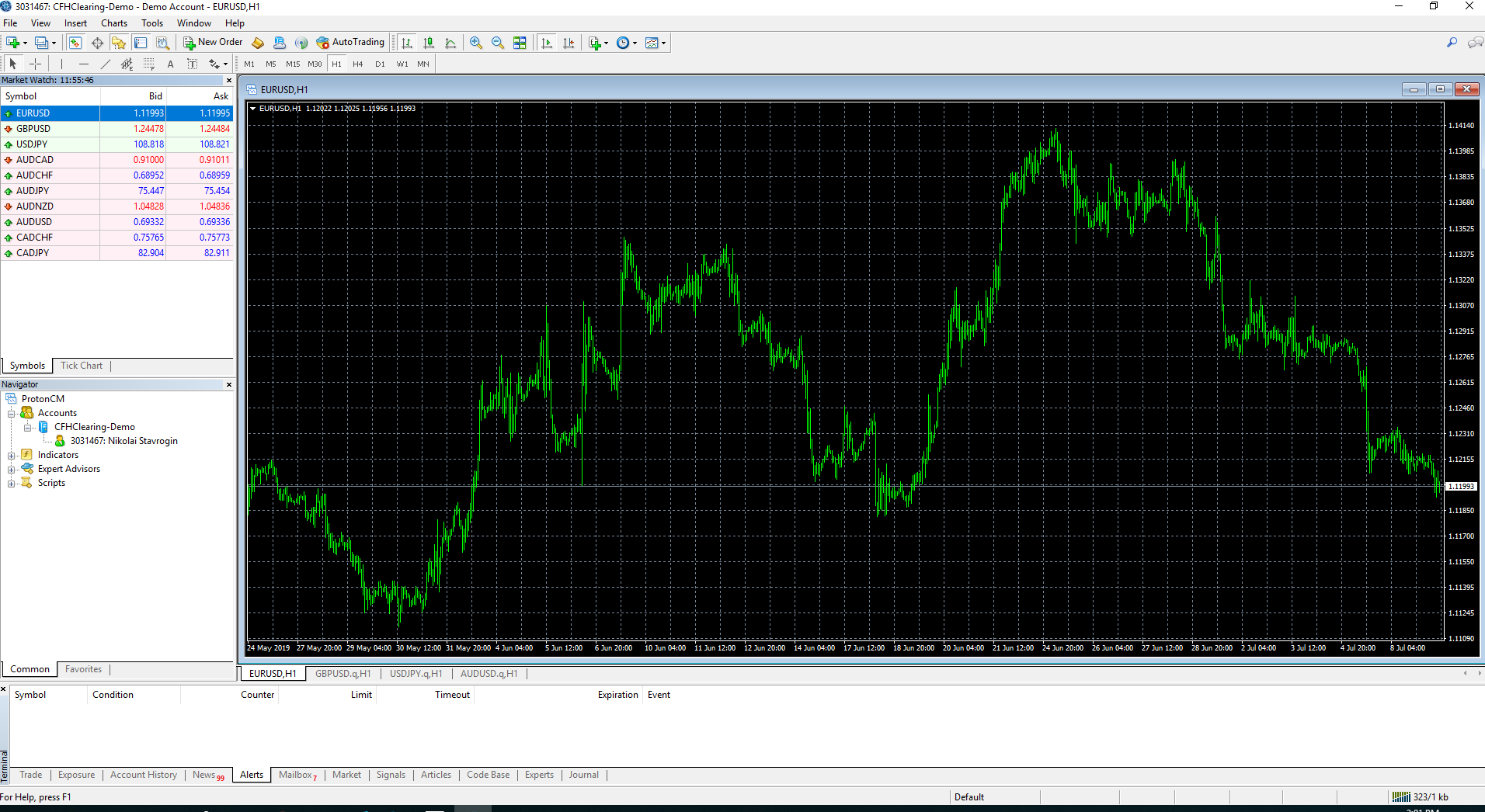Screen dimensions: 1485x812
Task: Zoom out on the chart
Action: (x=498, y=43)
